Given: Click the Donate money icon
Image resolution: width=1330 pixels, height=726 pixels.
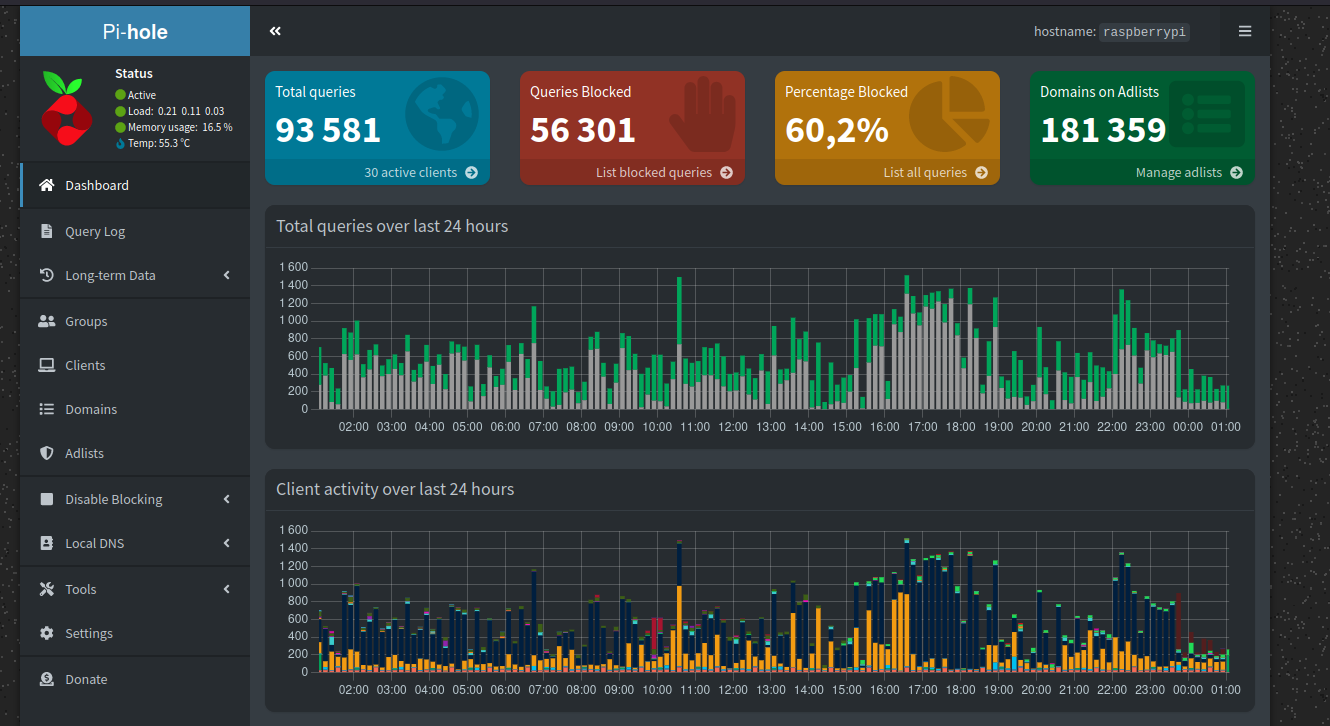Looking at the screenshot, I should pos(46,679).
